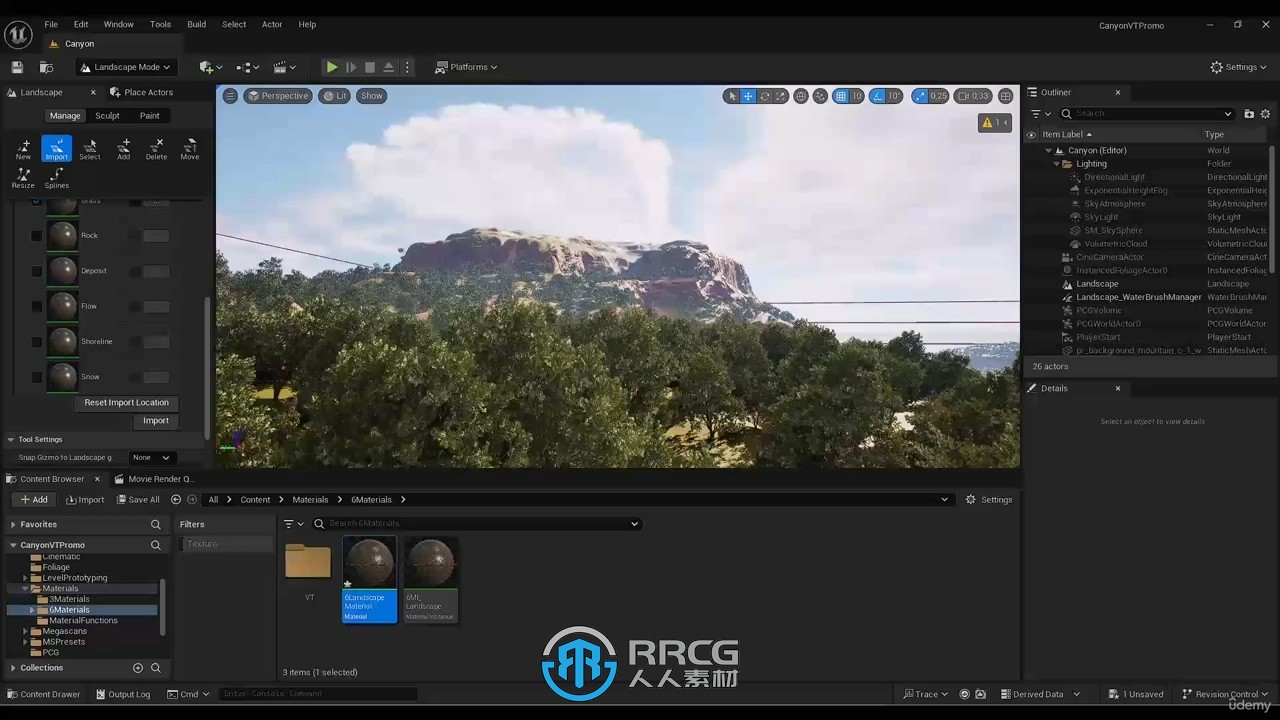Open the Edit menu
Screen dimensions: 1280x720
[81, 24]
